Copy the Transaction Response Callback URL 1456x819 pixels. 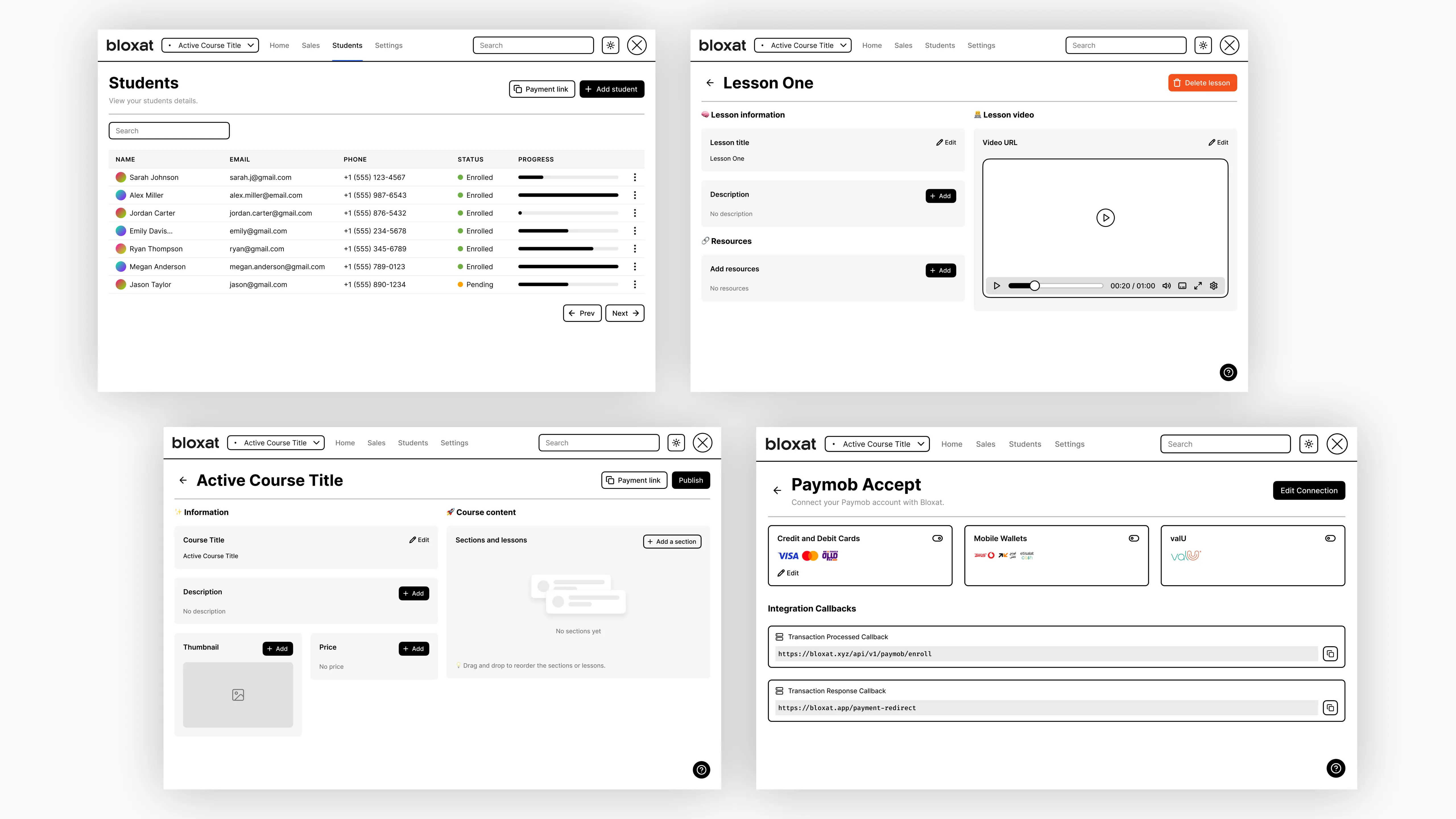pos(1330,708)
